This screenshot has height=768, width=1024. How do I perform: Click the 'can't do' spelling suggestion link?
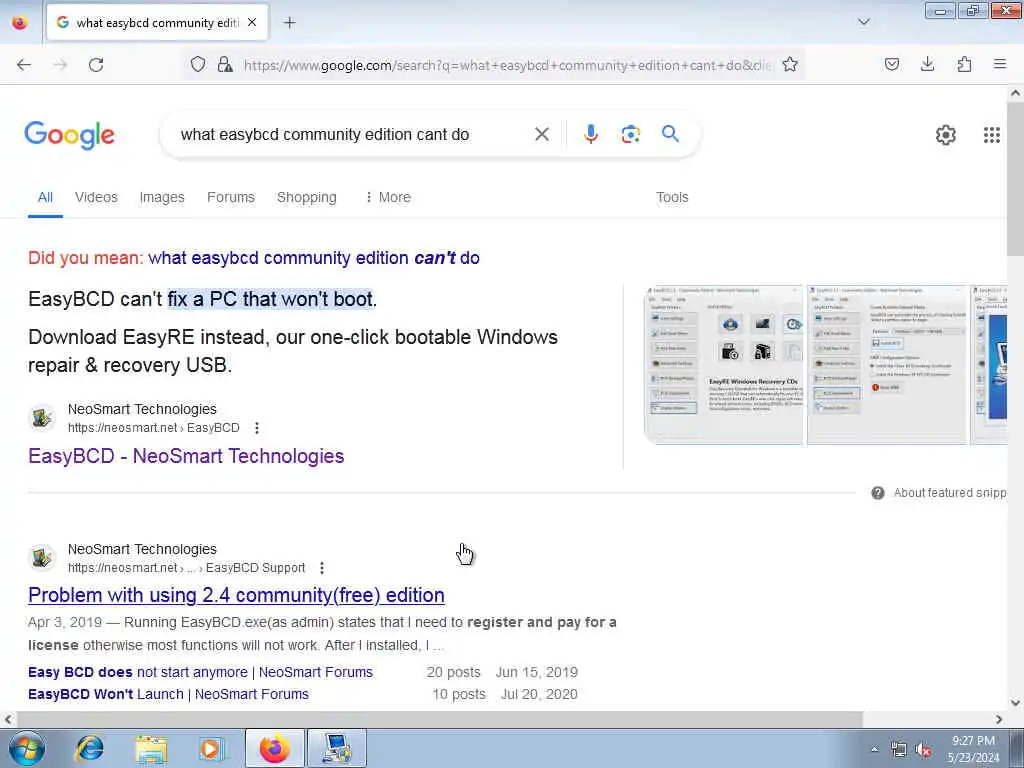pyautogui.click(x=313, y=258)
